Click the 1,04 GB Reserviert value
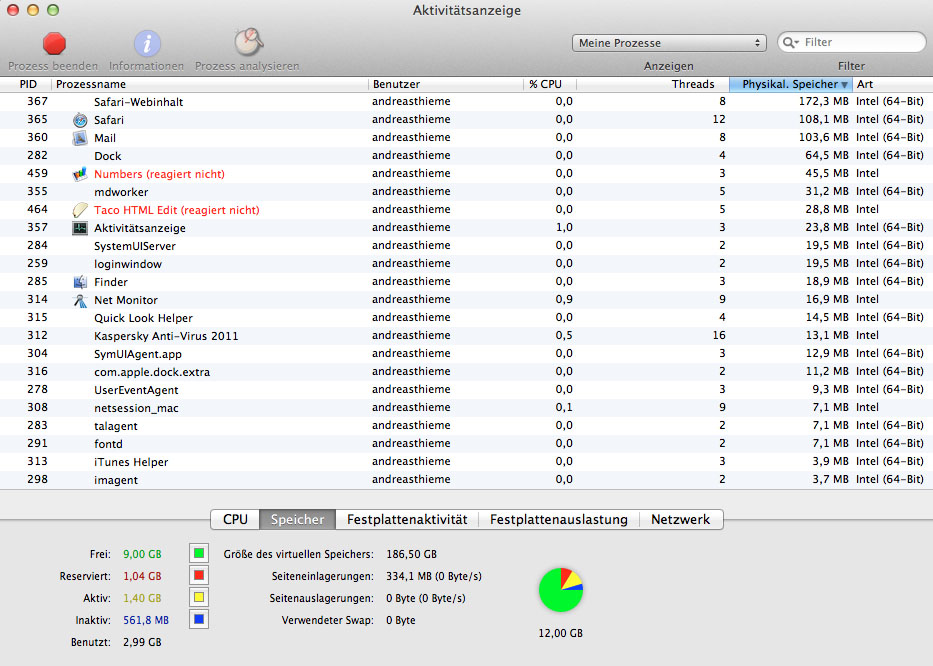This screenshot has height=666, width=933. (142, 576)
